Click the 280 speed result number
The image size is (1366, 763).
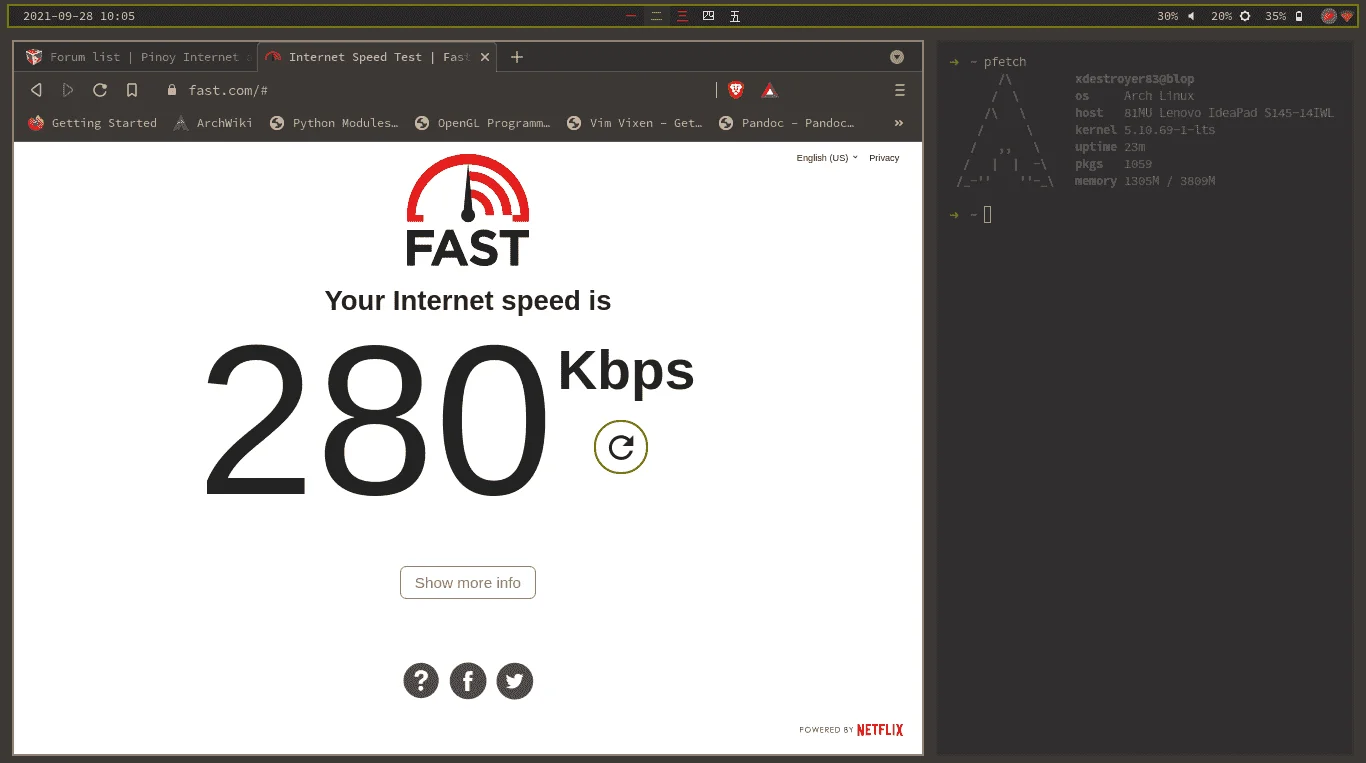[376, 419]
